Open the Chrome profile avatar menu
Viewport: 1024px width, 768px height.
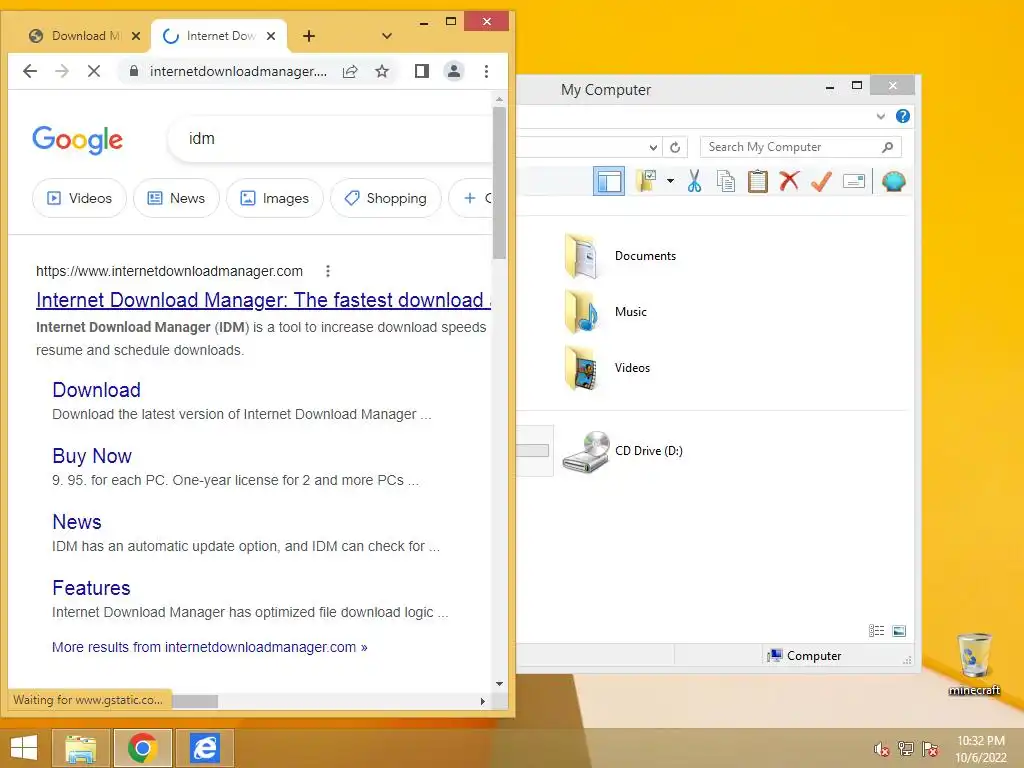click(454, 71)
